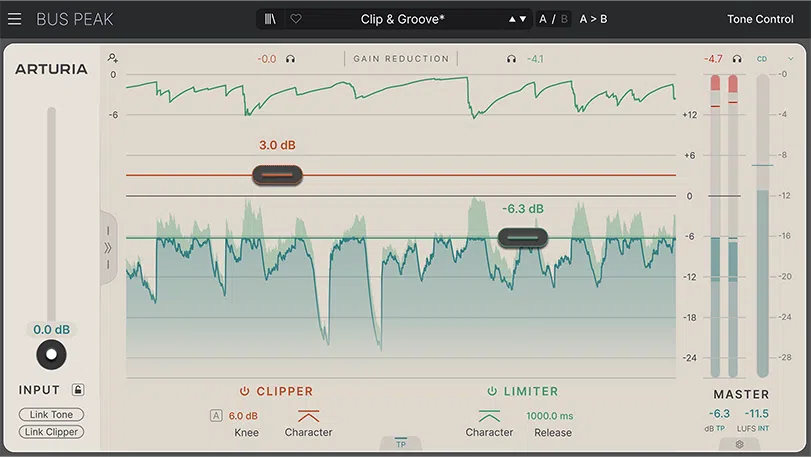The image size is (811, 457).
Task: Toggle the auto knee 'A' button
Action: 215,415
